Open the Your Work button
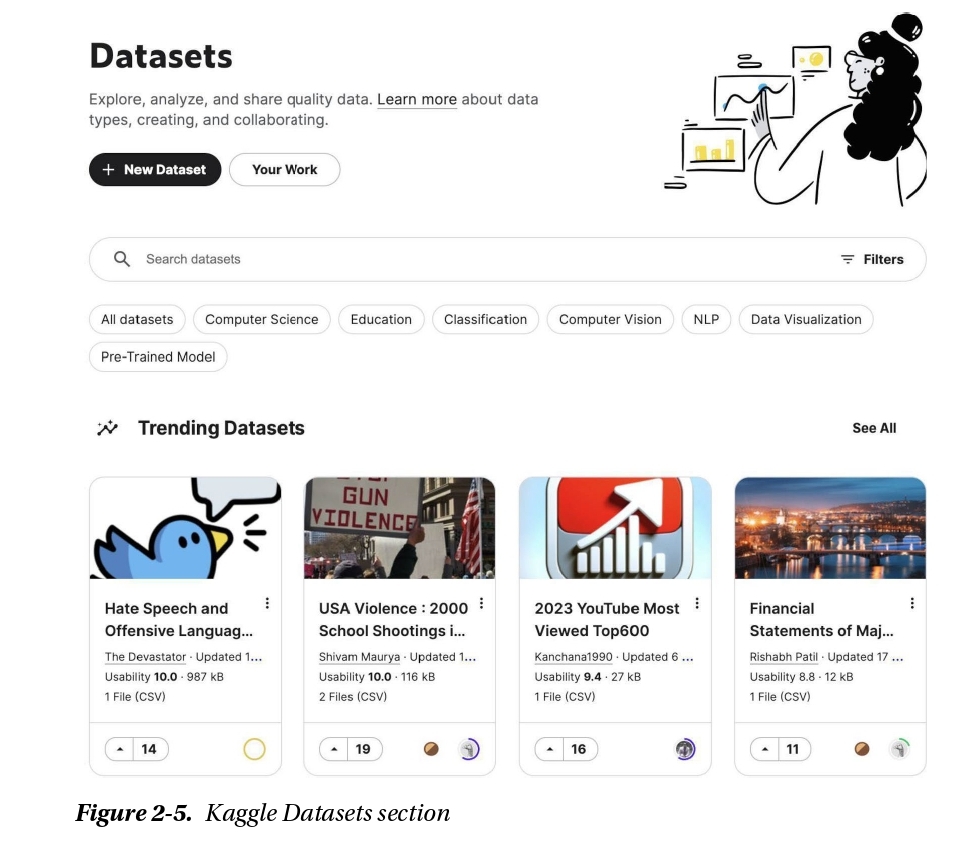 (x=284, y=170)
